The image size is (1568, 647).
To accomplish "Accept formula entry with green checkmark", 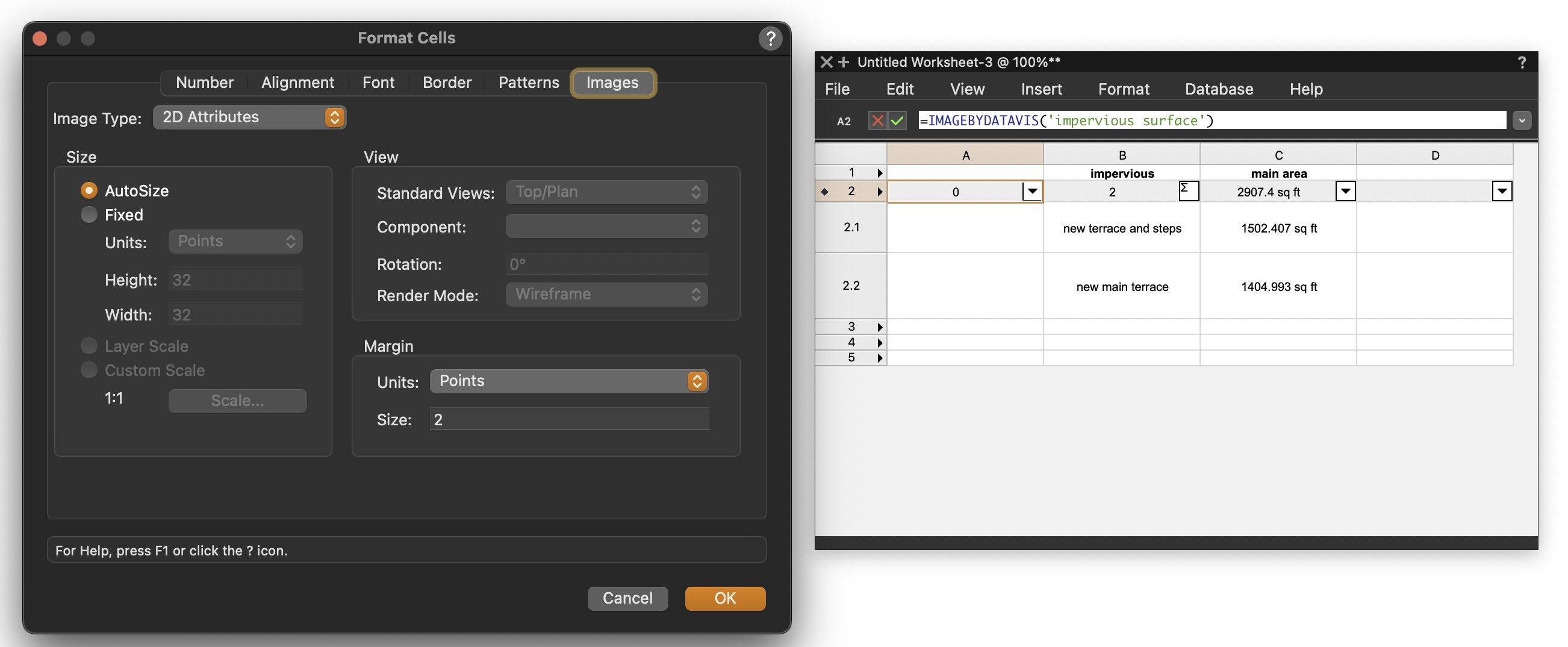I will [x=897, y=120].
